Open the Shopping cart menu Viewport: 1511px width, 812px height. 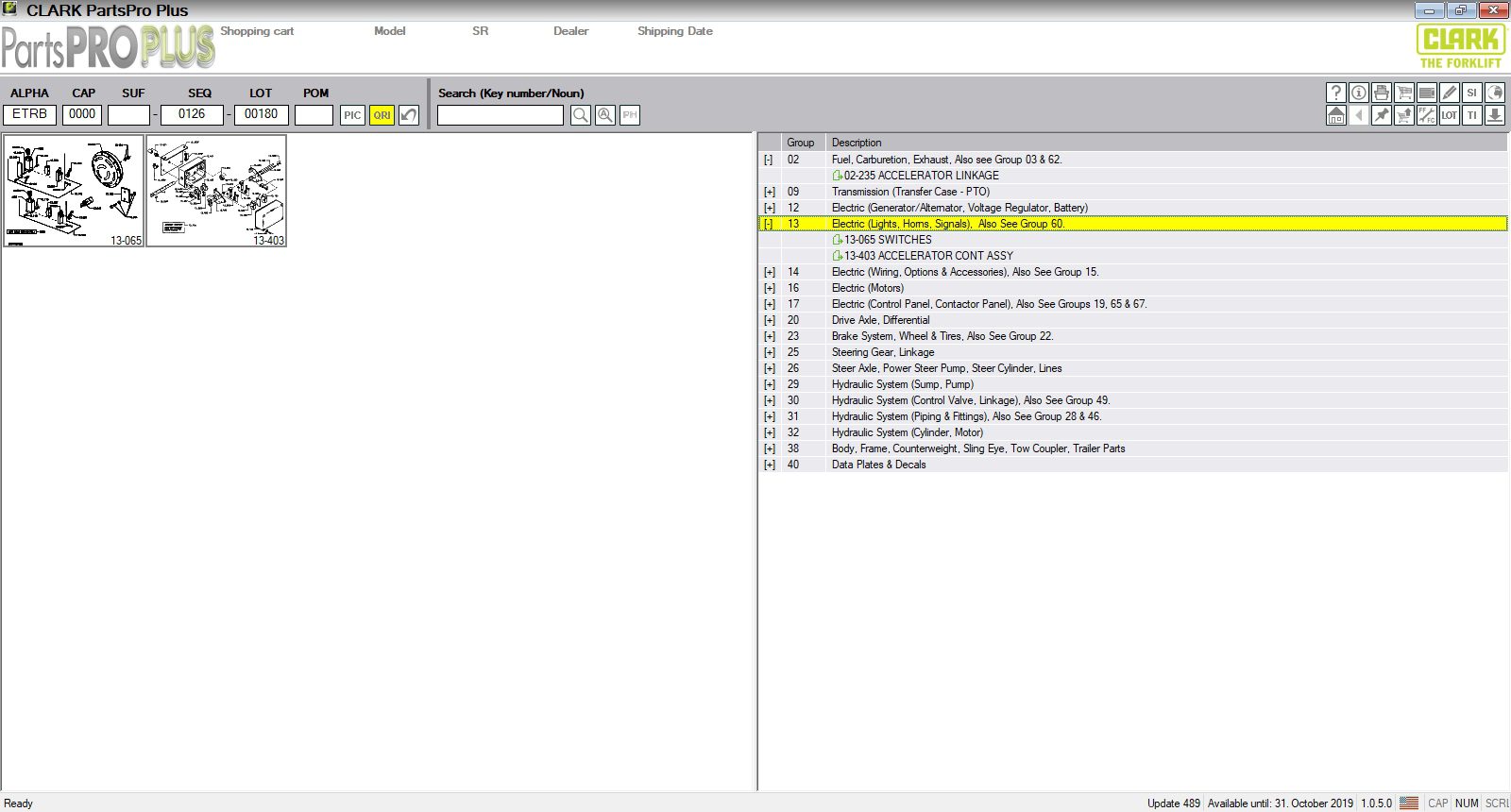point(257,31)
